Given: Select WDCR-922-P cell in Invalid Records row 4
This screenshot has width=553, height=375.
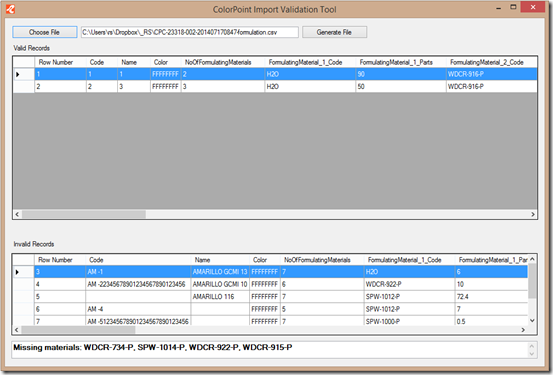Looking at the screenshot, I should click(x=409, y=284).
